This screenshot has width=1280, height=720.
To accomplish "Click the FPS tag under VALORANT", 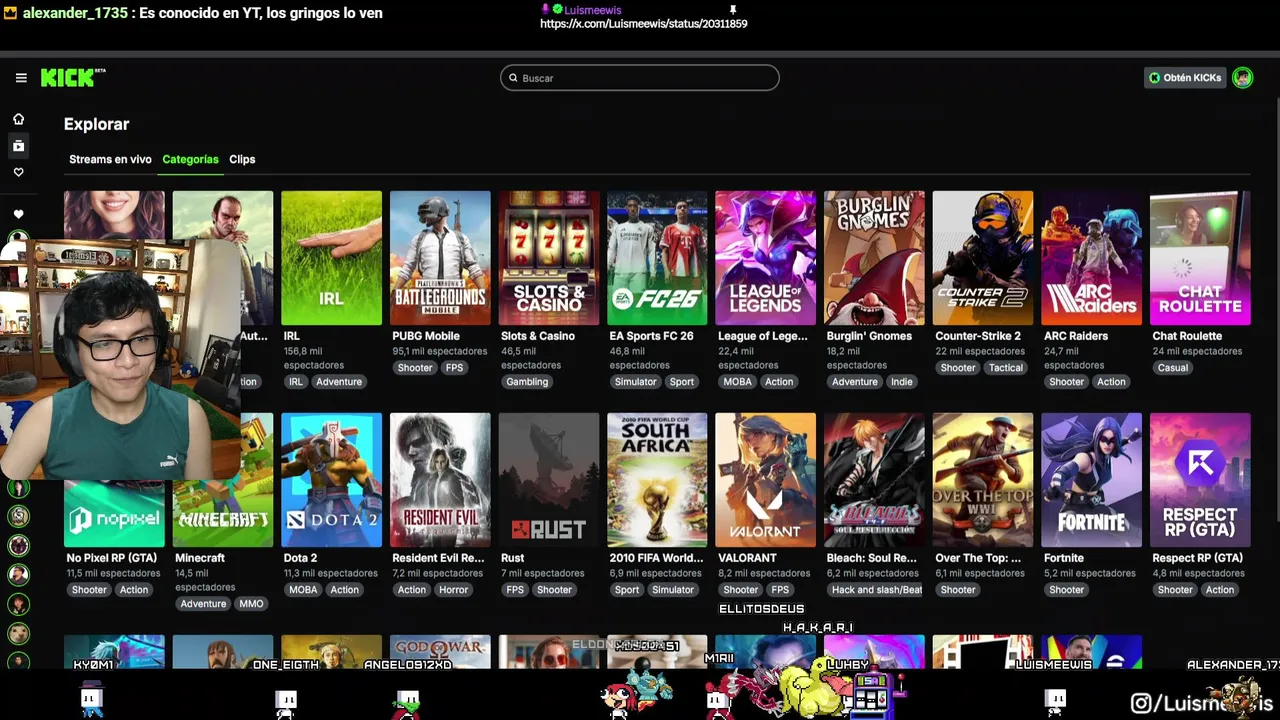I will [x=780, y=590].
